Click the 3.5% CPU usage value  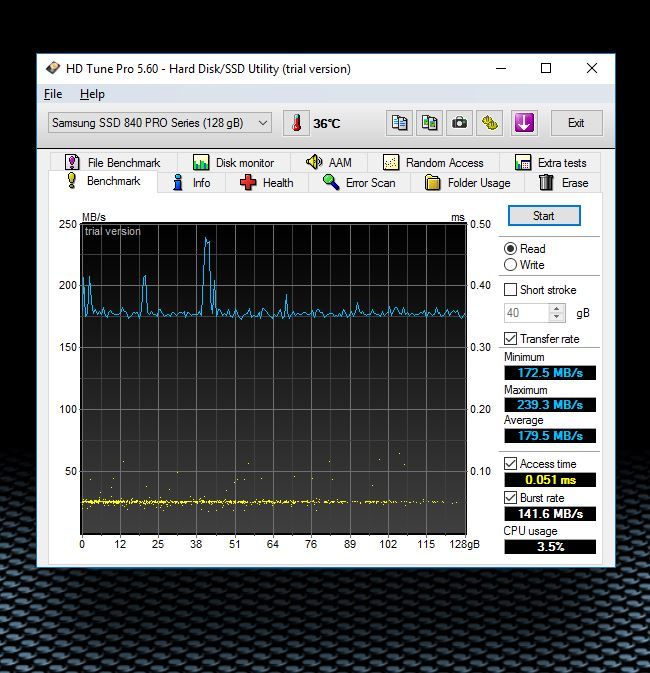(550, 547)
